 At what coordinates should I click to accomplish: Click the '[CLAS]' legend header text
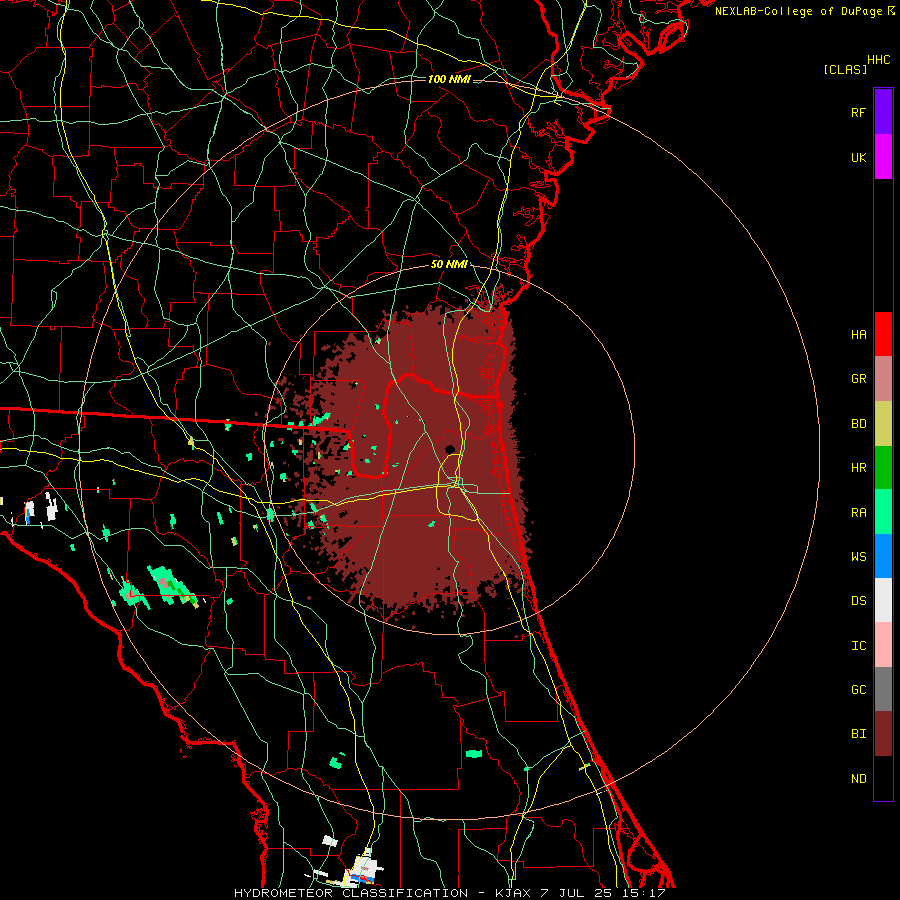(845, 69)
